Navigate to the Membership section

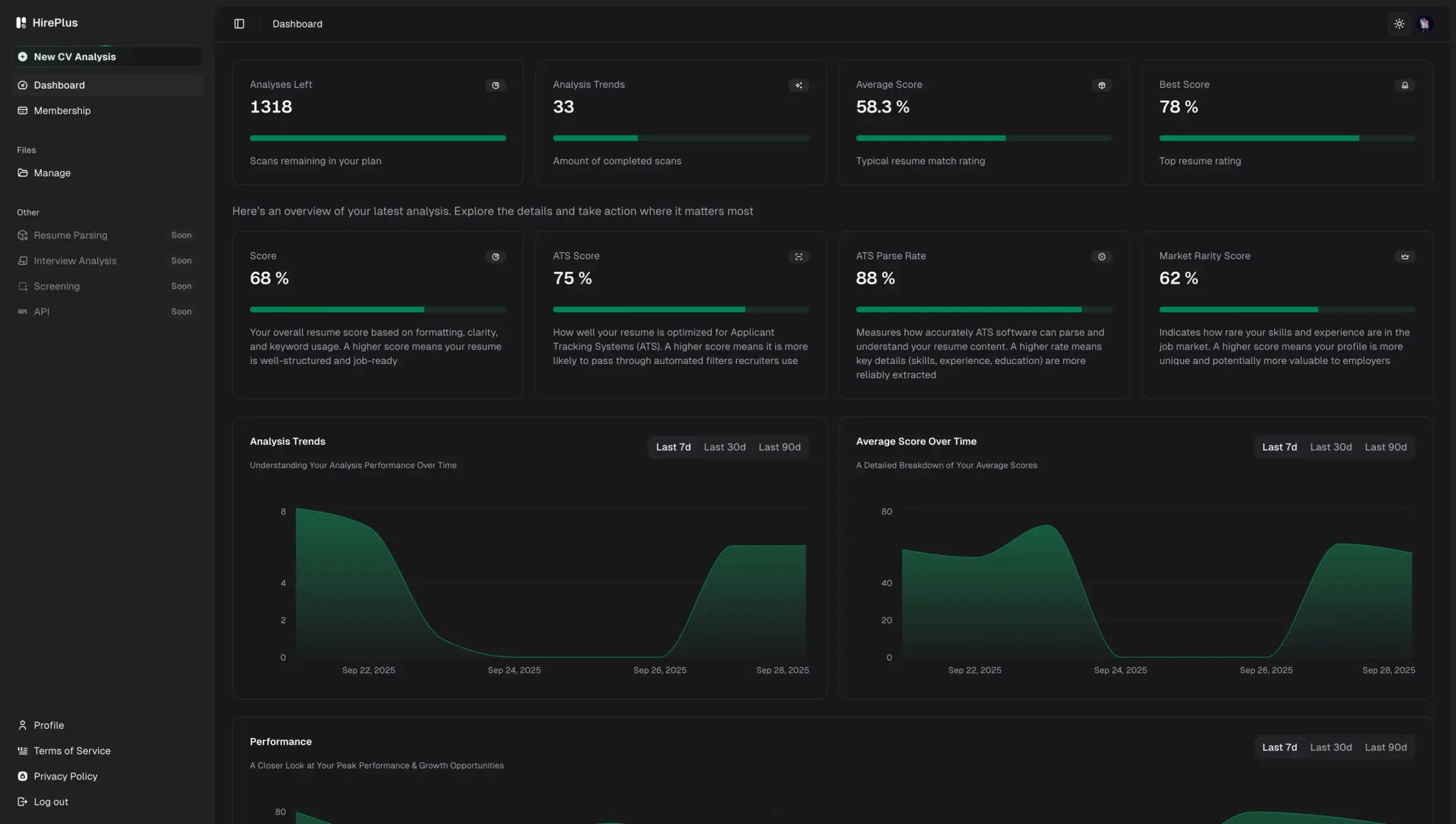tap(62, 111)
